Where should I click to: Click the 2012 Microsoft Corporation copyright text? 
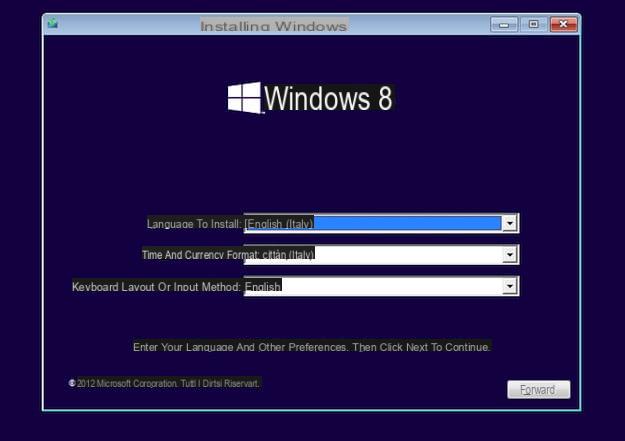tap(164, 384)
